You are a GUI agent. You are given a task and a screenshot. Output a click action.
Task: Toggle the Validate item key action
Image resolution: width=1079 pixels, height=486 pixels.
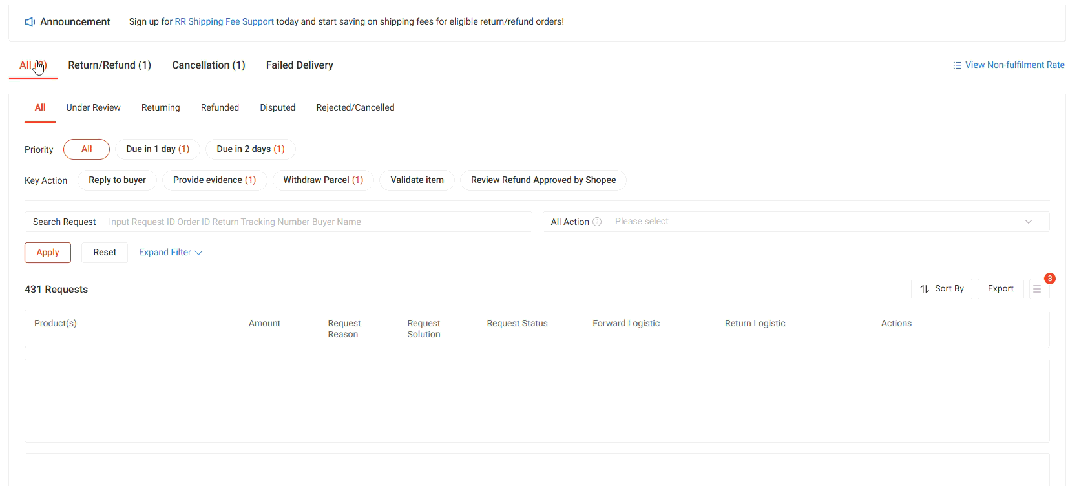(416, 180)
